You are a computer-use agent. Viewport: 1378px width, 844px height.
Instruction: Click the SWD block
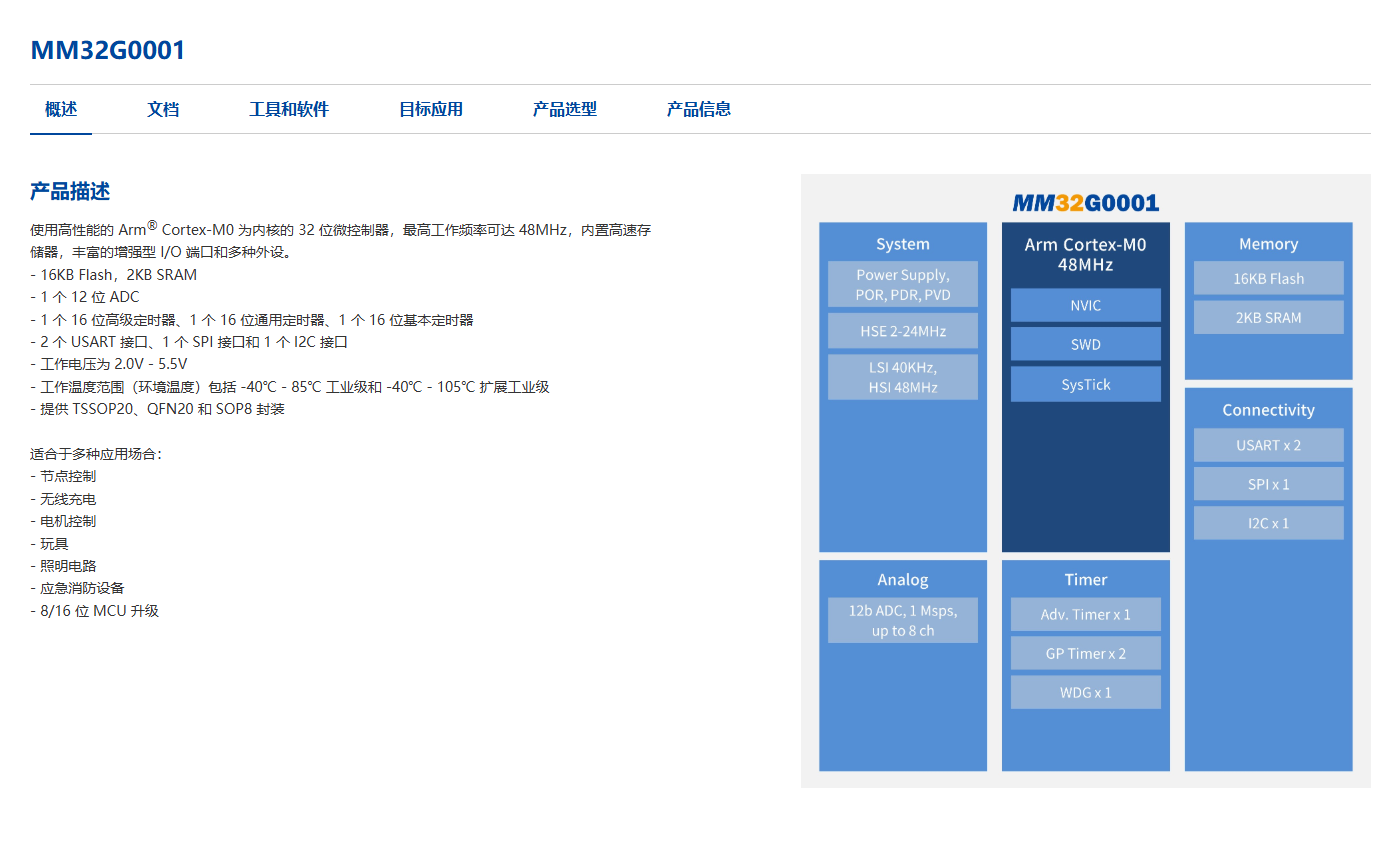(x=1085, y=344)
